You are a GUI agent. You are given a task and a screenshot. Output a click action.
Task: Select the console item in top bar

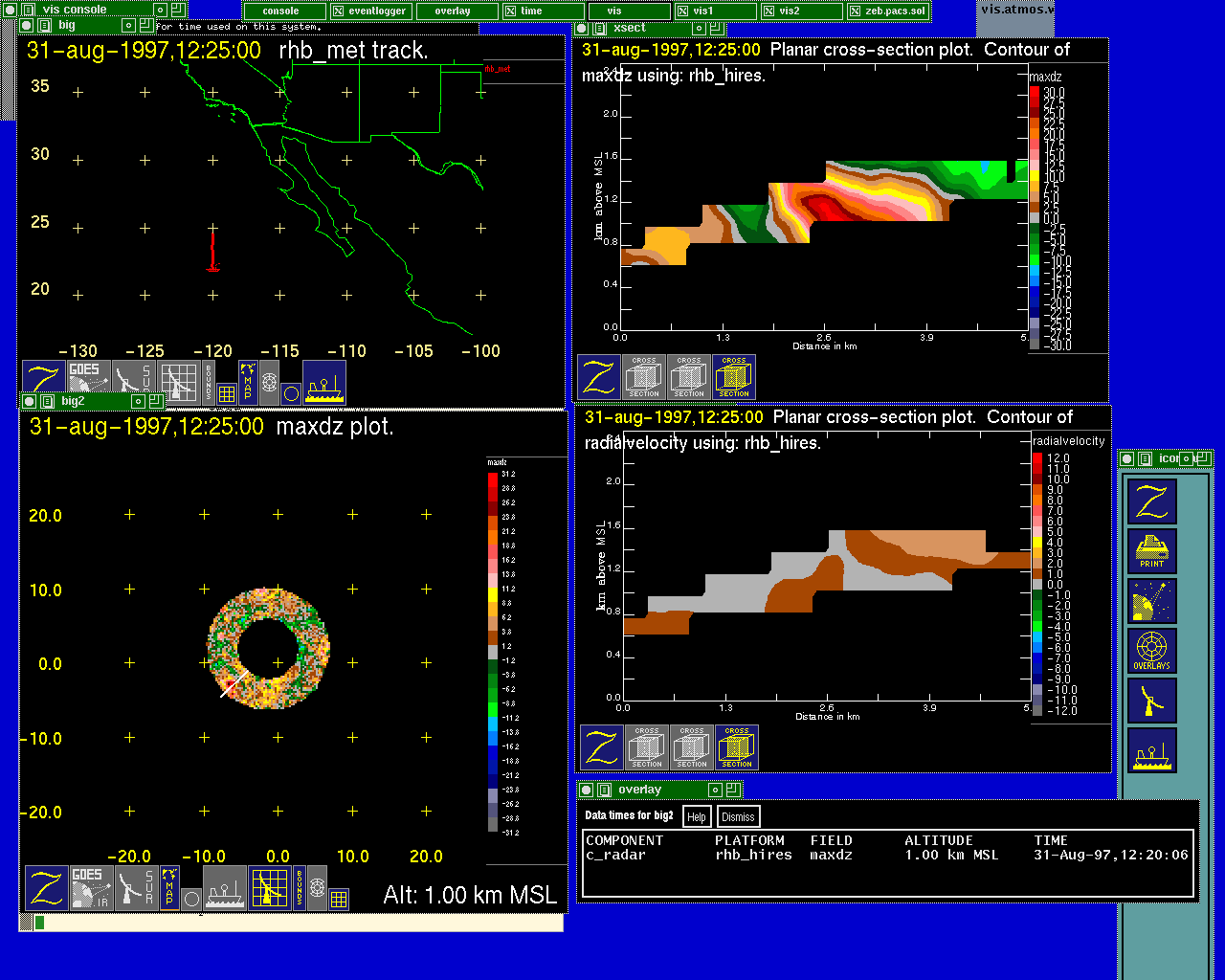coord(280,11)
